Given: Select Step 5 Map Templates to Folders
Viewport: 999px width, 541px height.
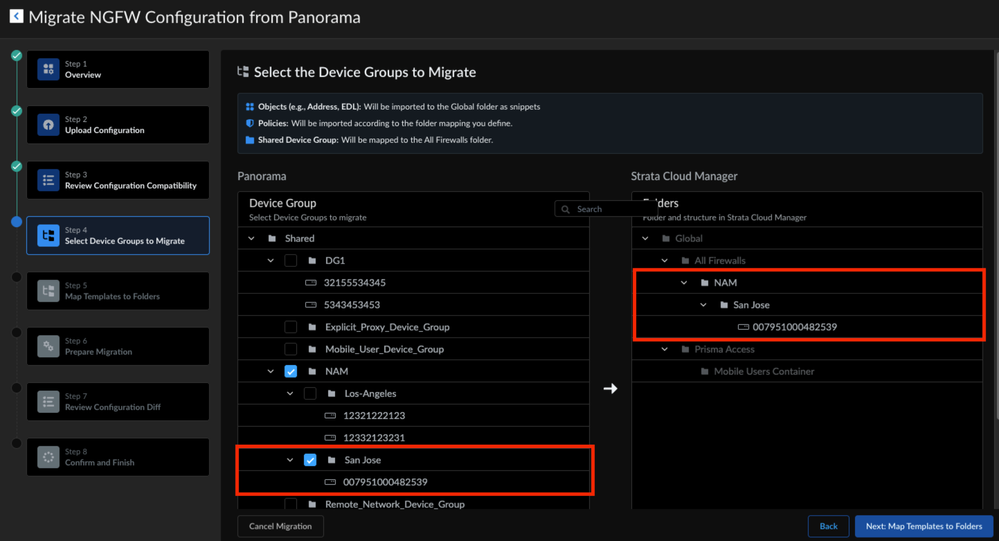Looking at the screenshot, I should 118,291.
